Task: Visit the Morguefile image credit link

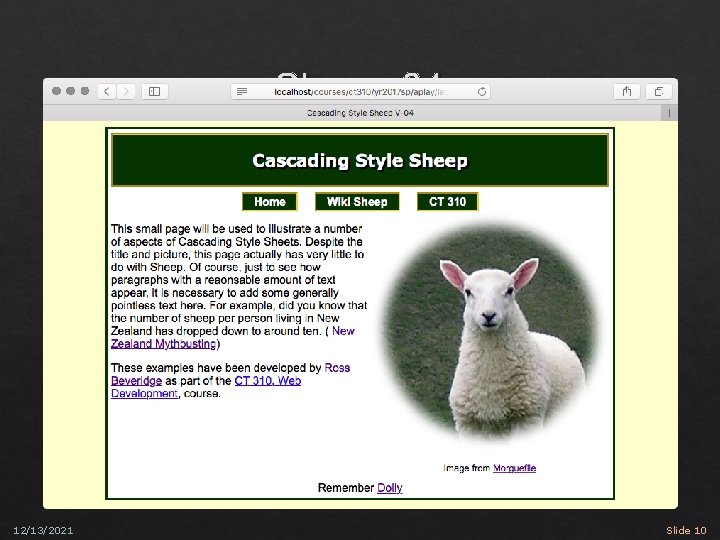Action: tap(514, 468)
